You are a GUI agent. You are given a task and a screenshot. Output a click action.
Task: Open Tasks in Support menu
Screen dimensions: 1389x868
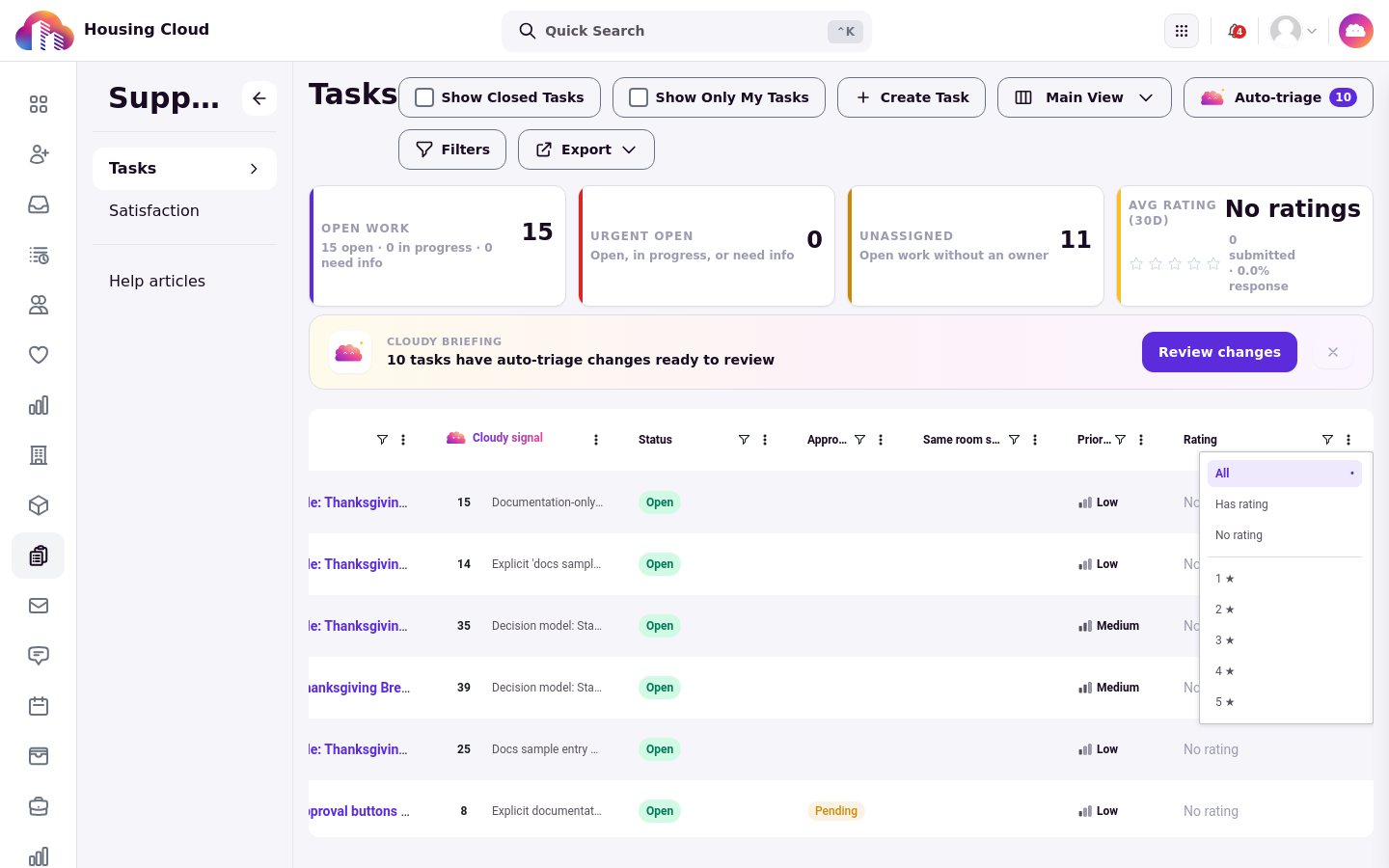184,169
